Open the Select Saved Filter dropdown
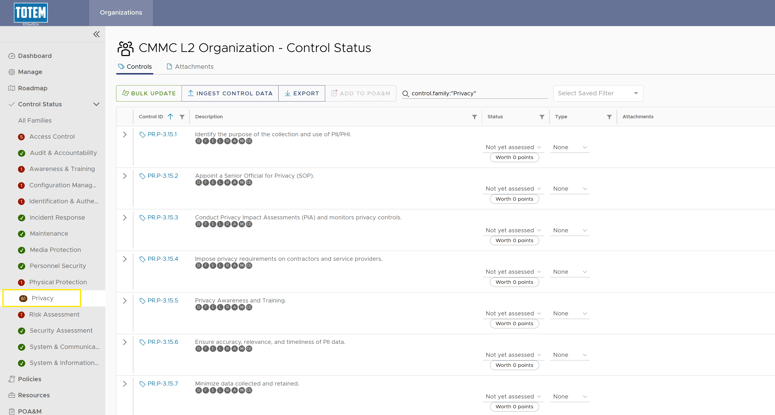Screen dimensions: 775x415 [x=598, y=93]
